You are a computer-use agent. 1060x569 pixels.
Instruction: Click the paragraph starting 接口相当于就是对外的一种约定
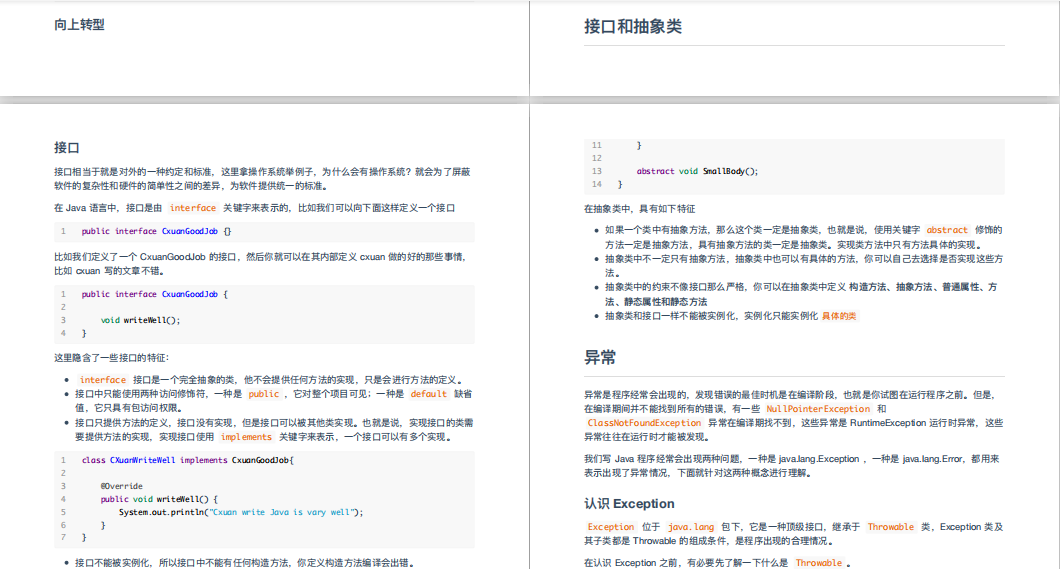262,179
